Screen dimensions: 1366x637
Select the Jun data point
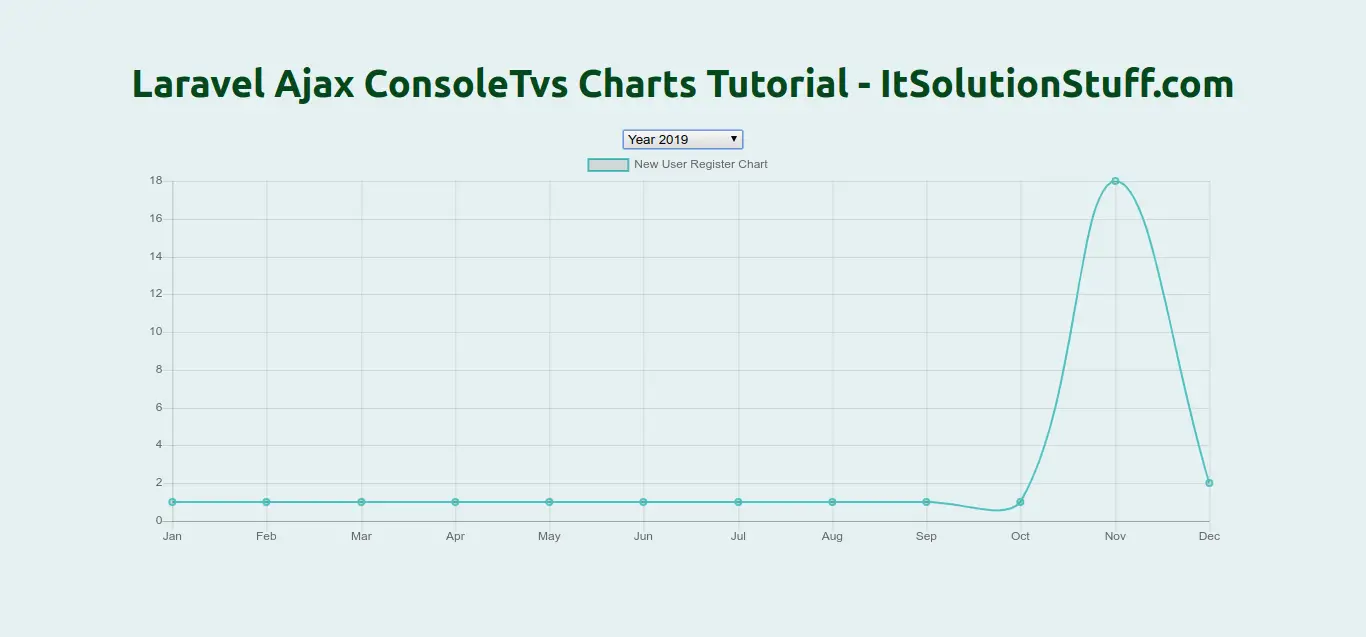(x=643, y=502)
